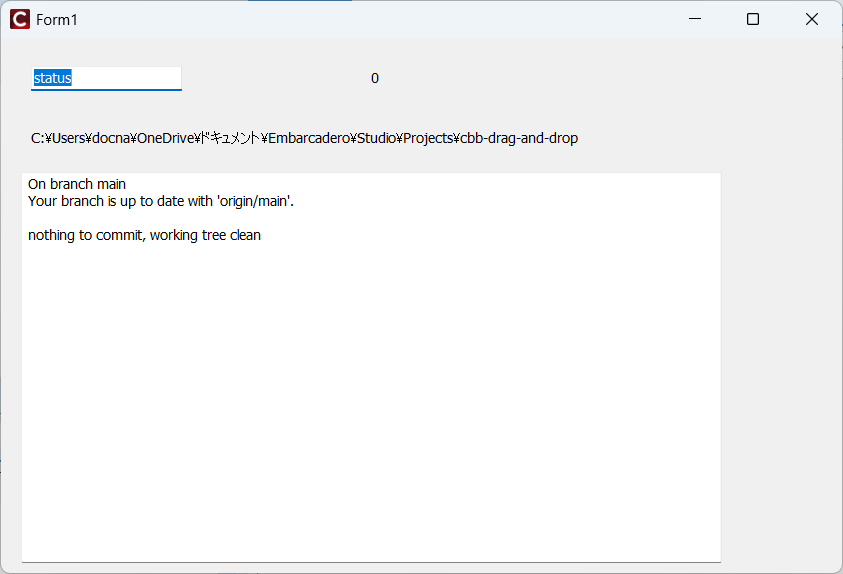Place cursor on 'On branch main' line
Image resolution: width=843 pixels, height=574 pixels.
pyautogui.click(x=77, y=184)
